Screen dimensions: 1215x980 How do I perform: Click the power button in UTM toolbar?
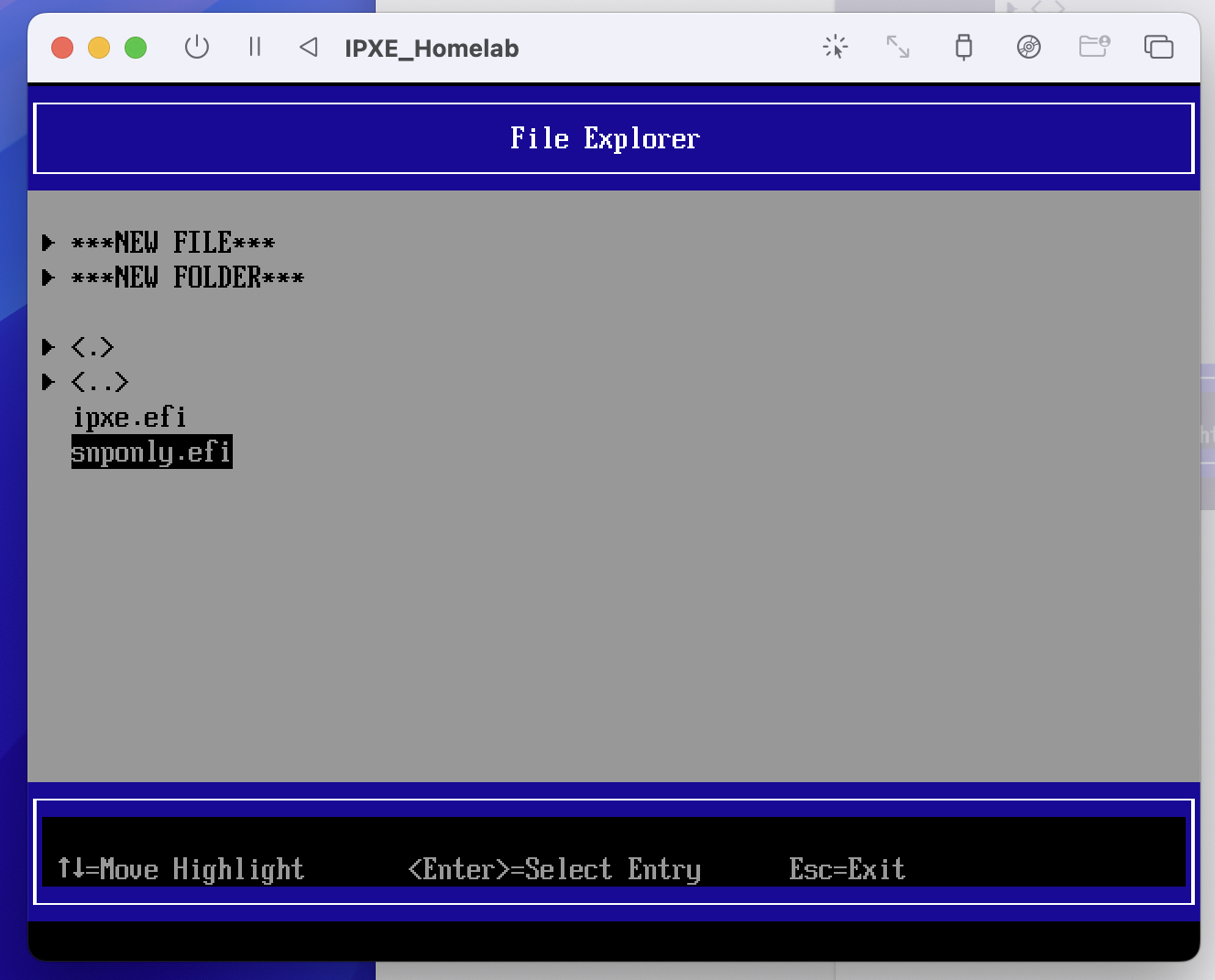[x=197, y=47]
